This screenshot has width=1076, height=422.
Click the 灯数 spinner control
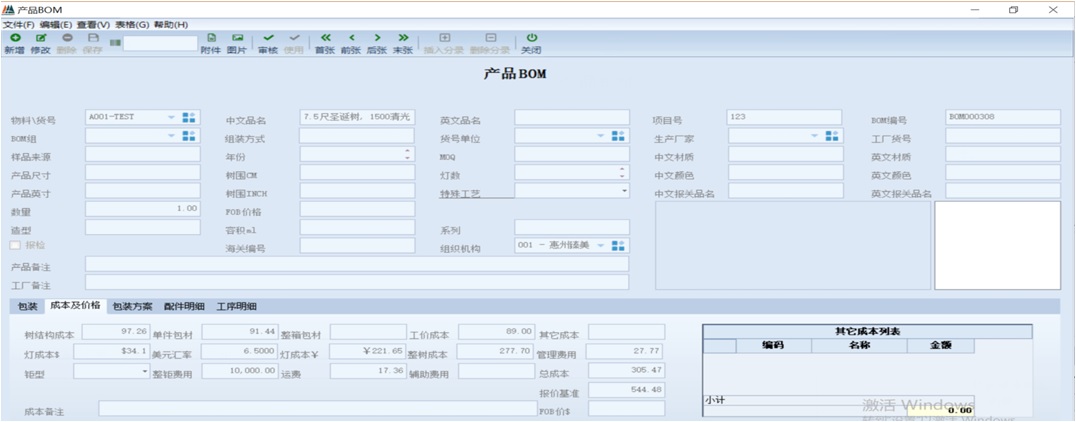tap(622, 172)
